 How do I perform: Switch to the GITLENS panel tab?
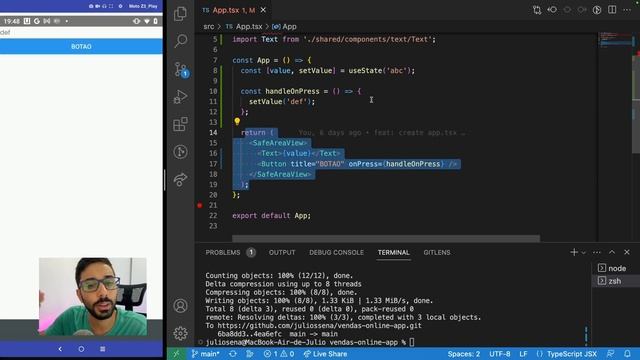pyautogui.click(x=437, y=253)
